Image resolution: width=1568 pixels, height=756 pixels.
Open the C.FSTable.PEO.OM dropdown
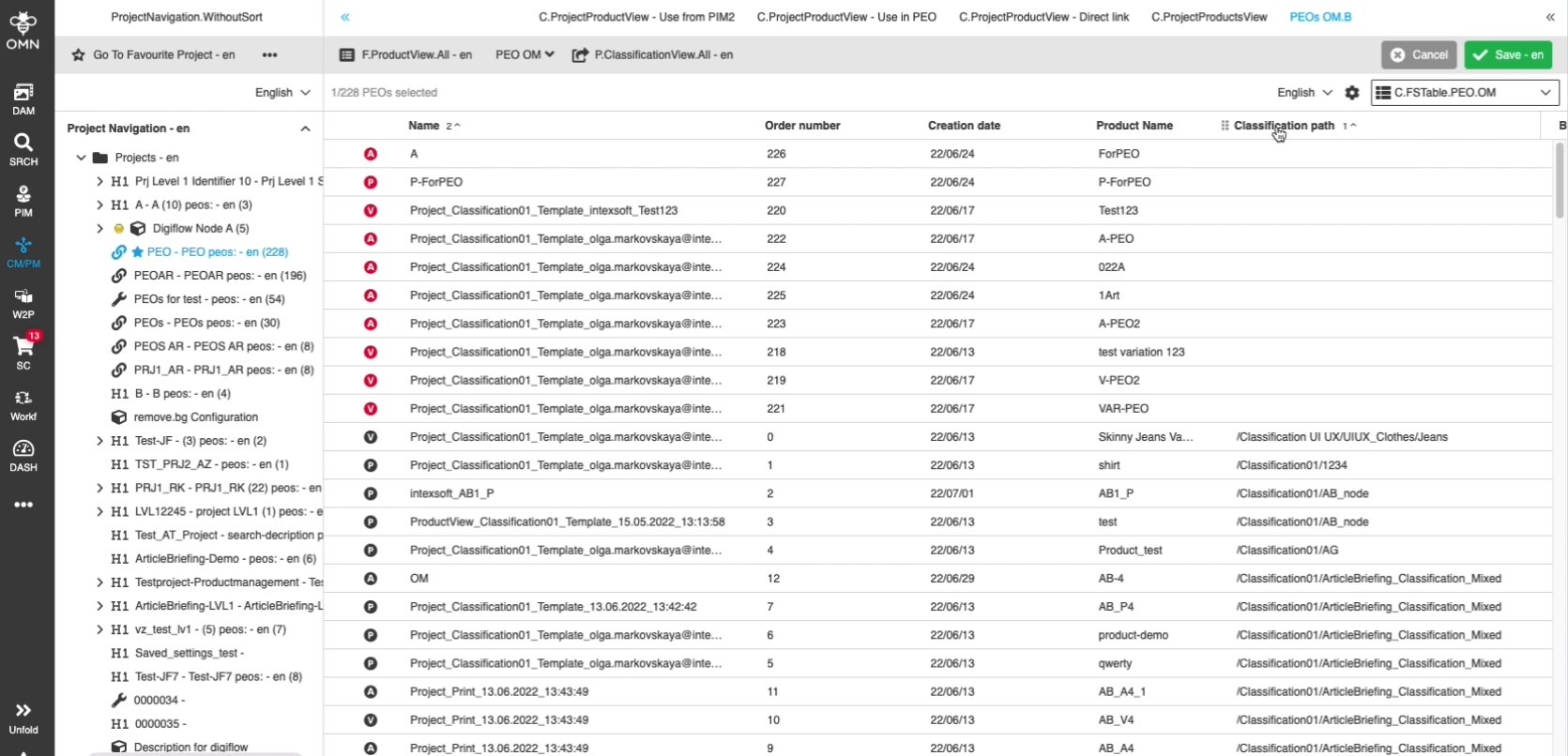click(1465, 93)
